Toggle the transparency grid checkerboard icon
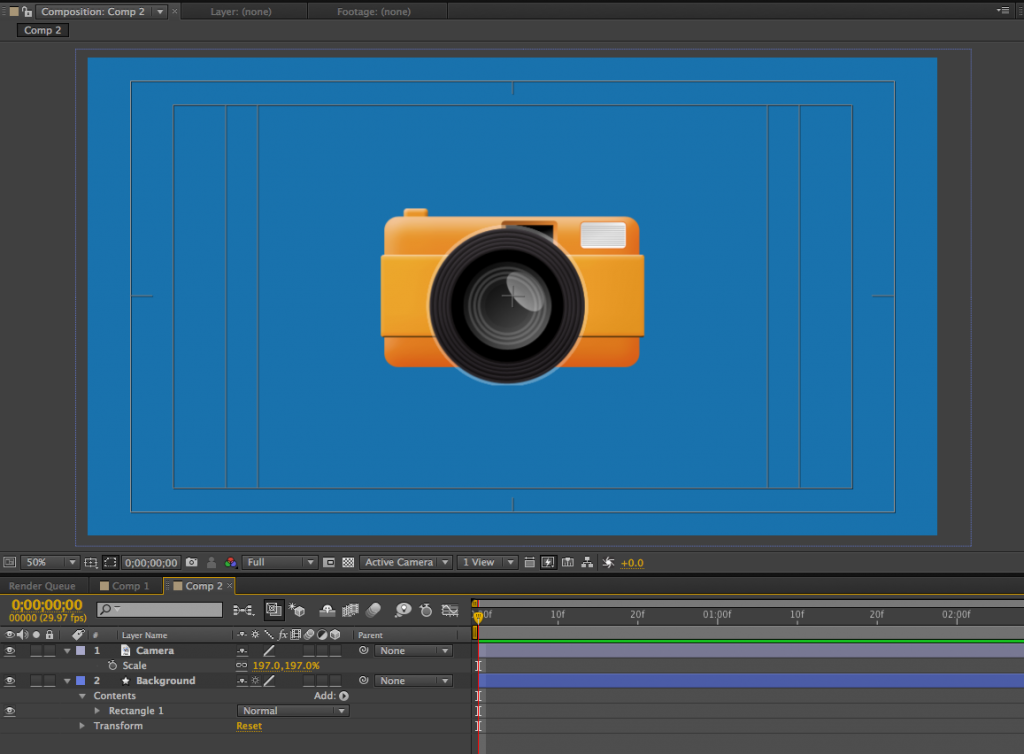This screenshot has height=754, width=1024. 347,562
